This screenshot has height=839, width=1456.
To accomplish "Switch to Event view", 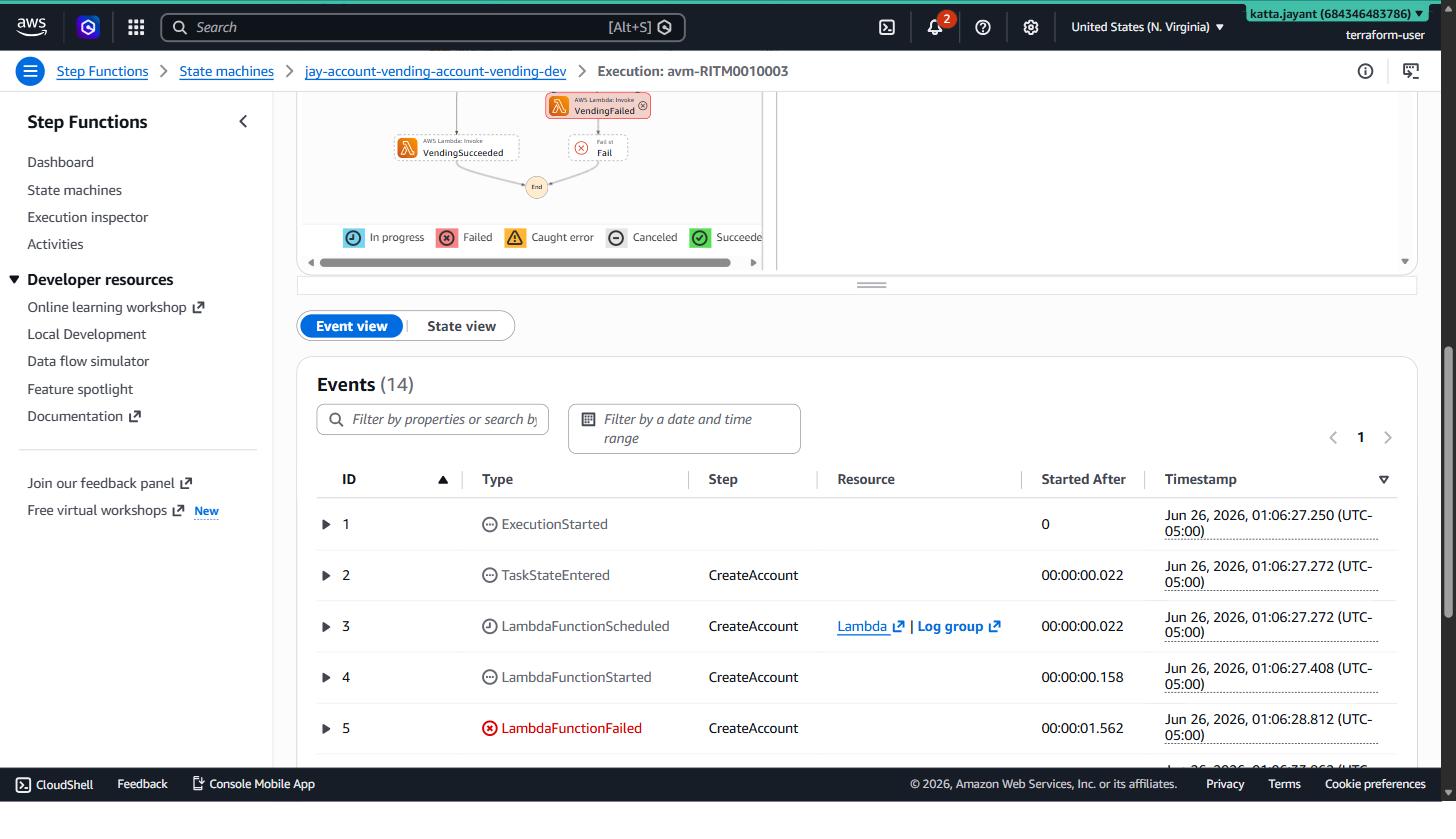I will pyautogui.click(x=351, y=326).
